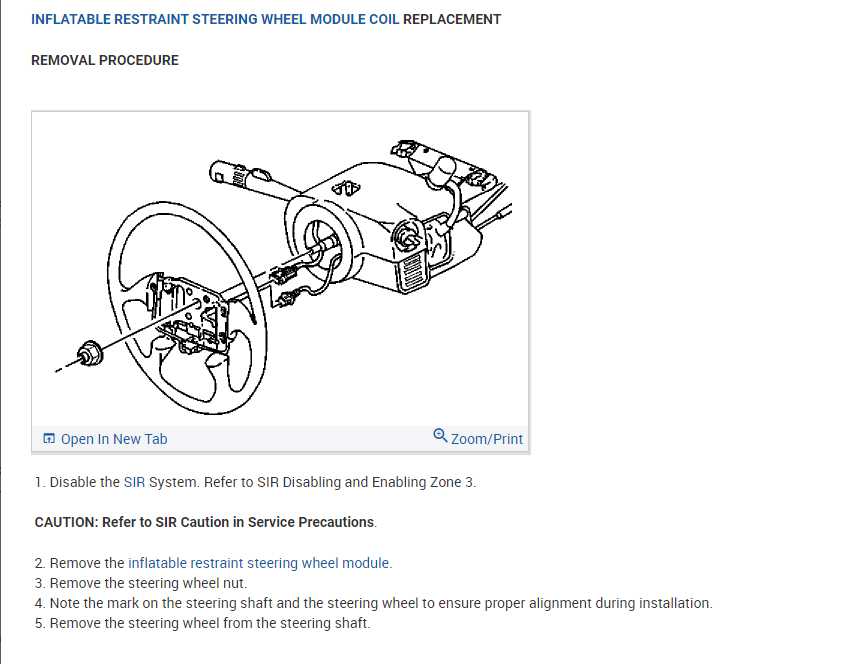The image size is (864, 664).
Task: Open the inflatable restraint steering wheel module link
Action: (259, 563)
